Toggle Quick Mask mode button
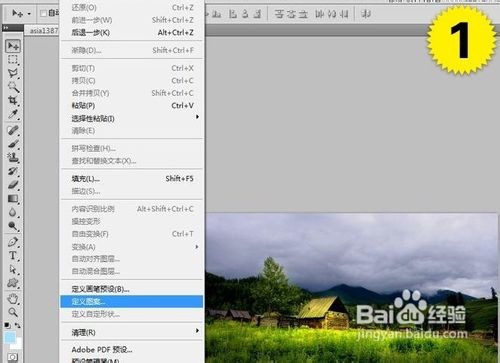Viewport: 500px width, 363px height. (12, 357)
